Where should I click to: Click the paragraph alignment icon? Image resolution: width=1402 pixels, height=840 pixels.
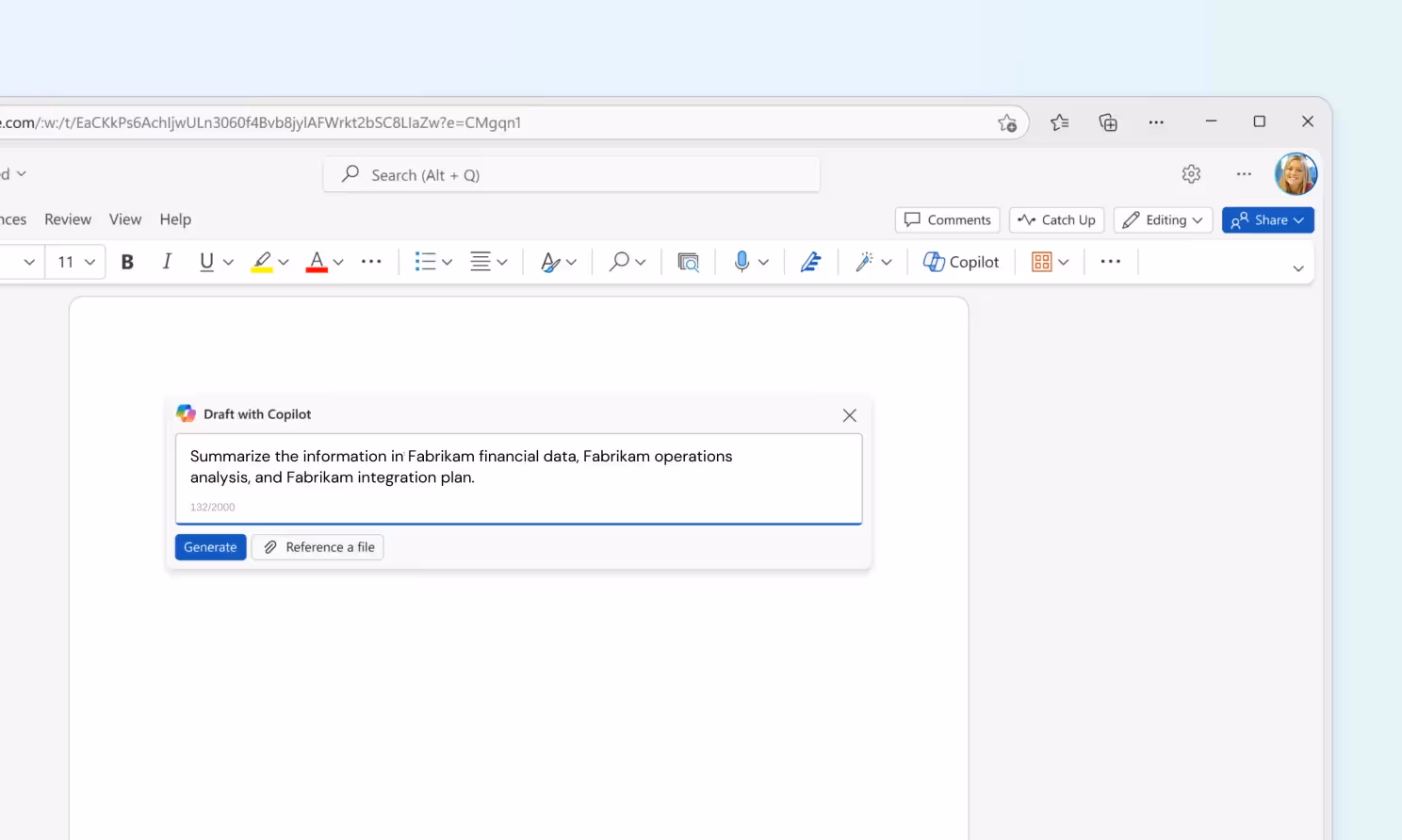click(x=481, y=262)
